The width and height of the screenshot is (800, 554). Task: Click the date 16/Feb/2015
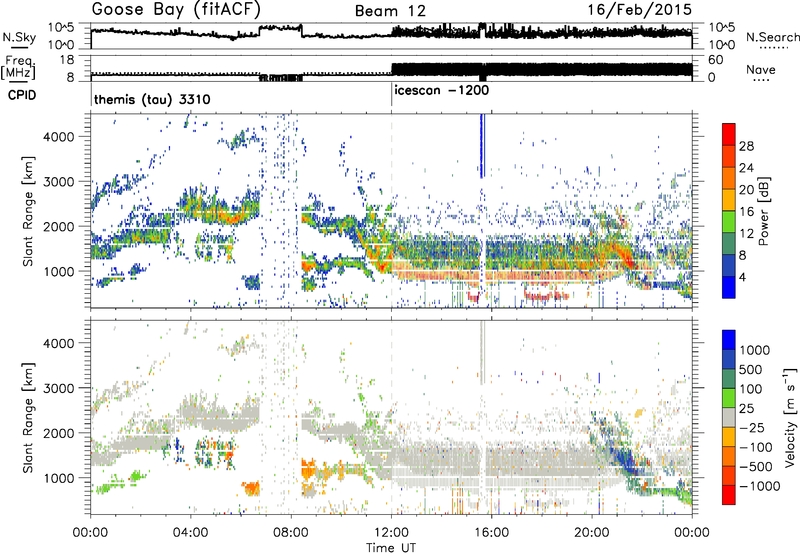[x=640, y=9]
